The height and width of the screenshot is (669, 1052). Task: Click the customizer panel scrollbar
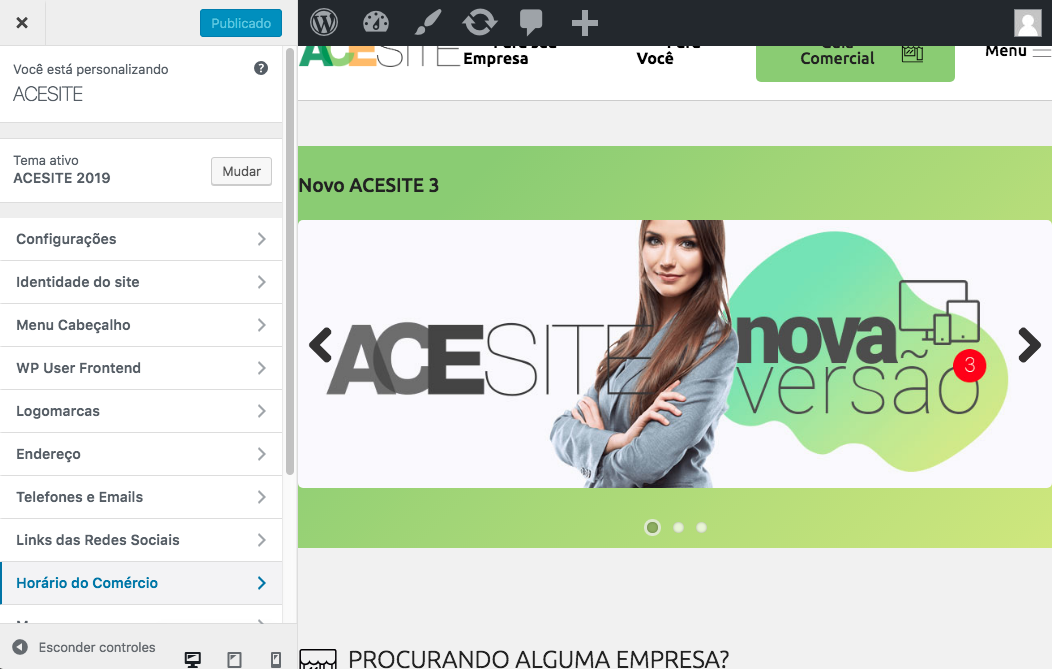(290, 262)
